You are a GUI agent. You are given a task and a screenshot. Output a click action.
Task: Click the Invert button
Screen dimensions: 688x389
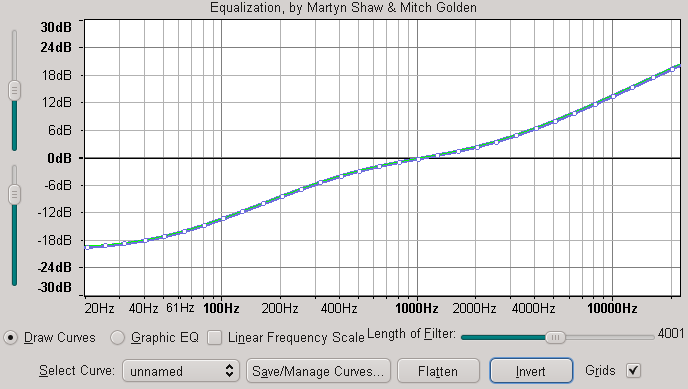click(531, 371)
